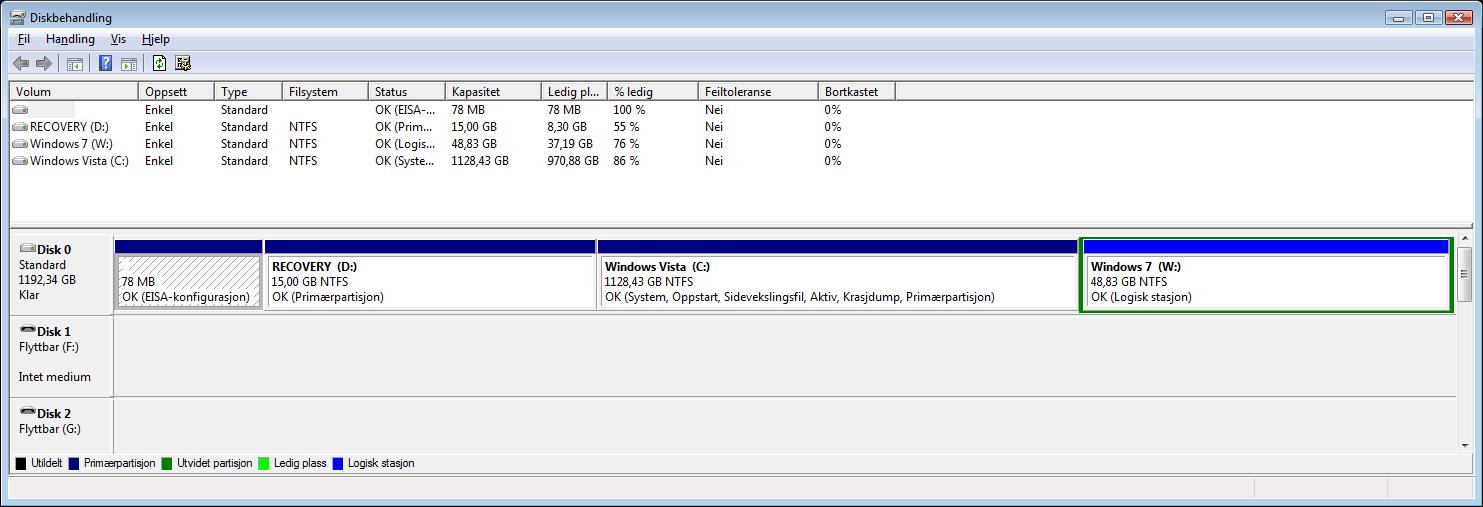Sort by the Kapasitet column header

pos(493,91)
